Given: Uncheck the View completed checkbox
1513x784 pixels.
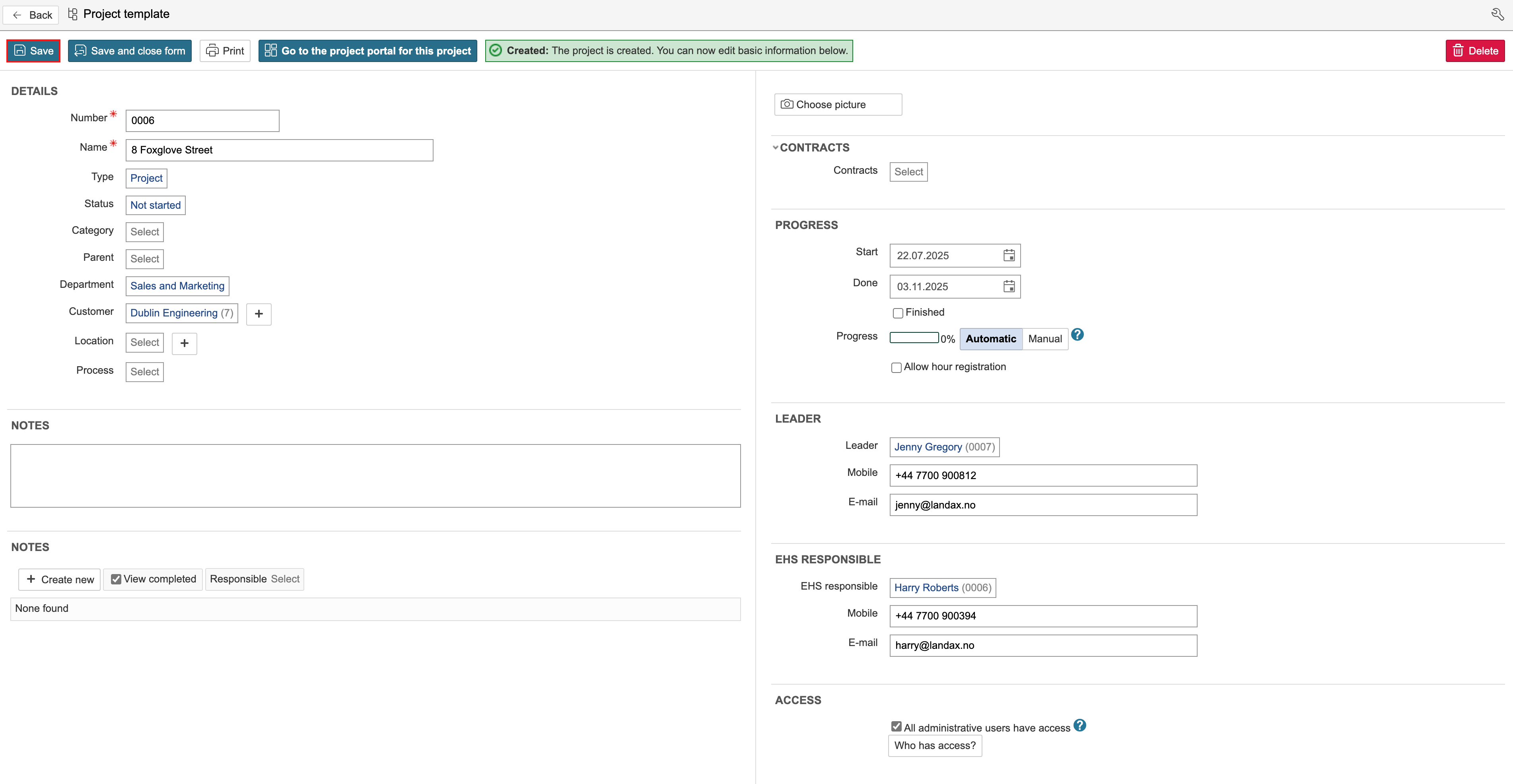Looking at the screenshot, I should tap(116, 579).
